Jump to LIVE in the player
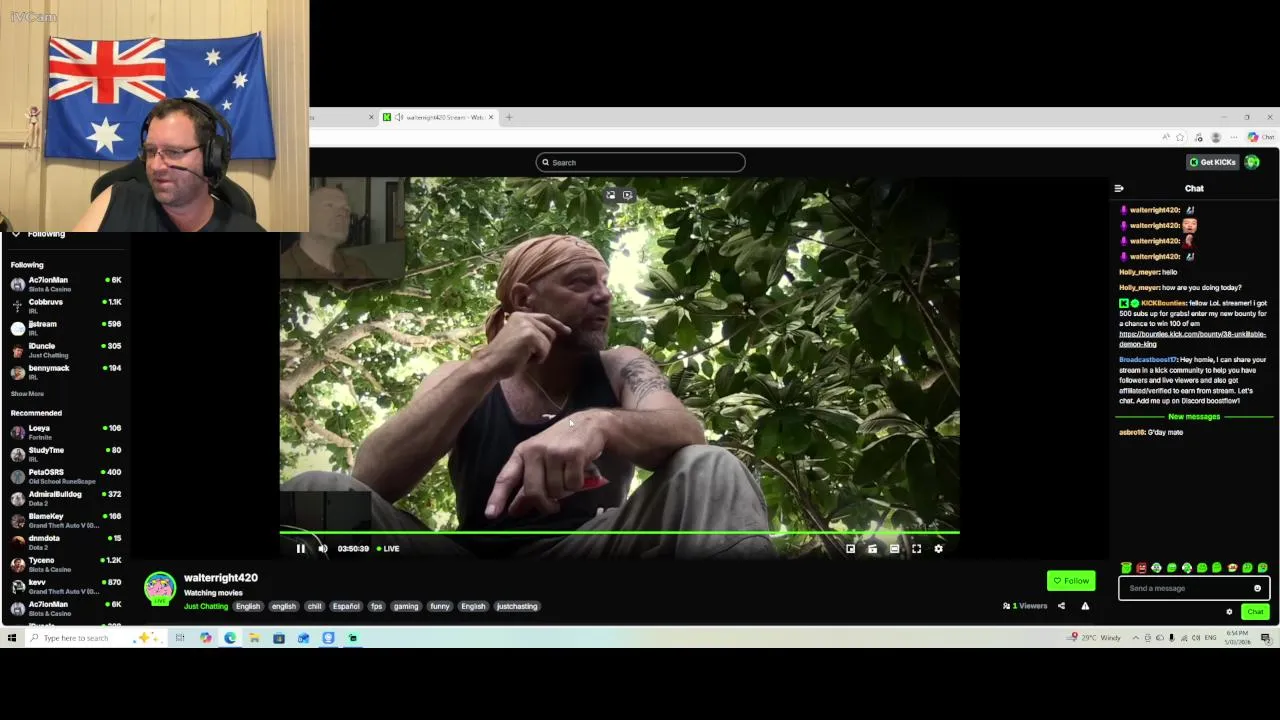This screenshot has width=1280, height=720. click(x=388, y=548)
